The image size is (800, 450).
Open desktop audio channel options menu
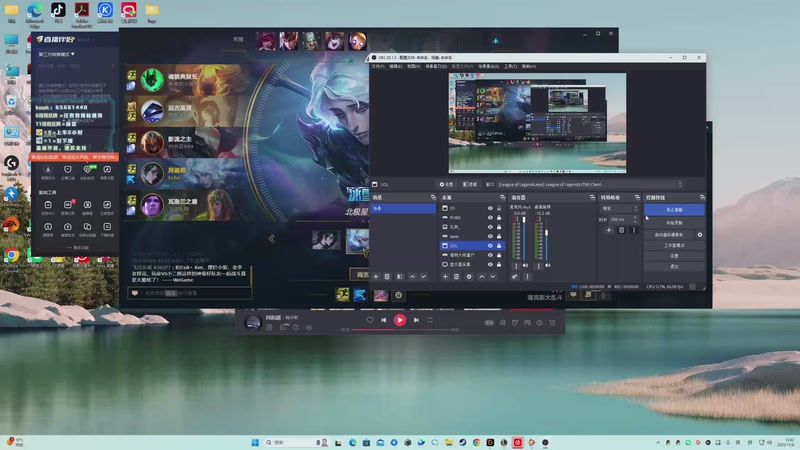[538, 265]
